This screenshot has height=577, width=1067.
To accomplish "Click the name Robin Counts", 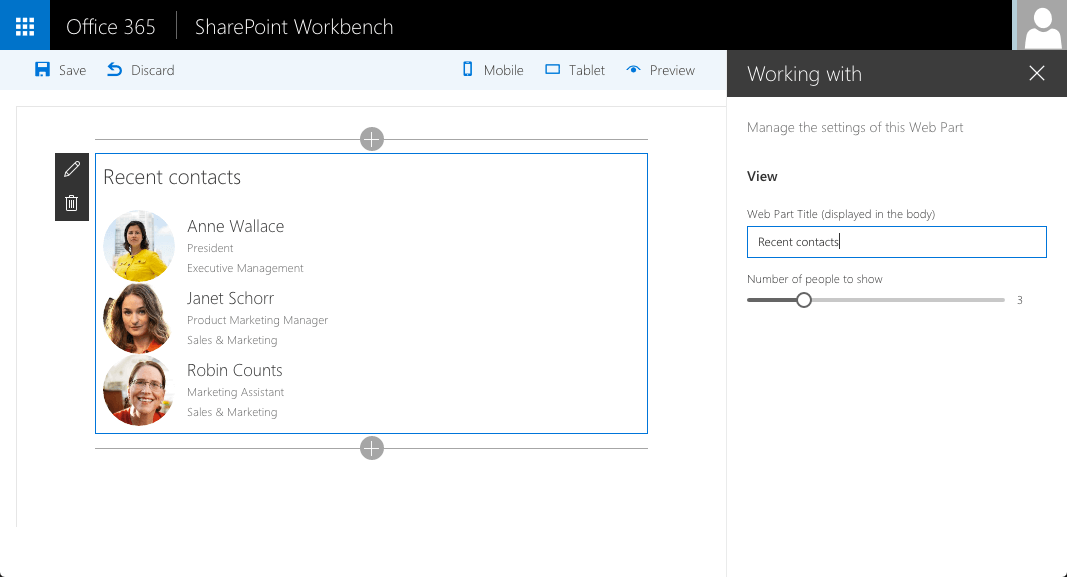I will point(235,370).
